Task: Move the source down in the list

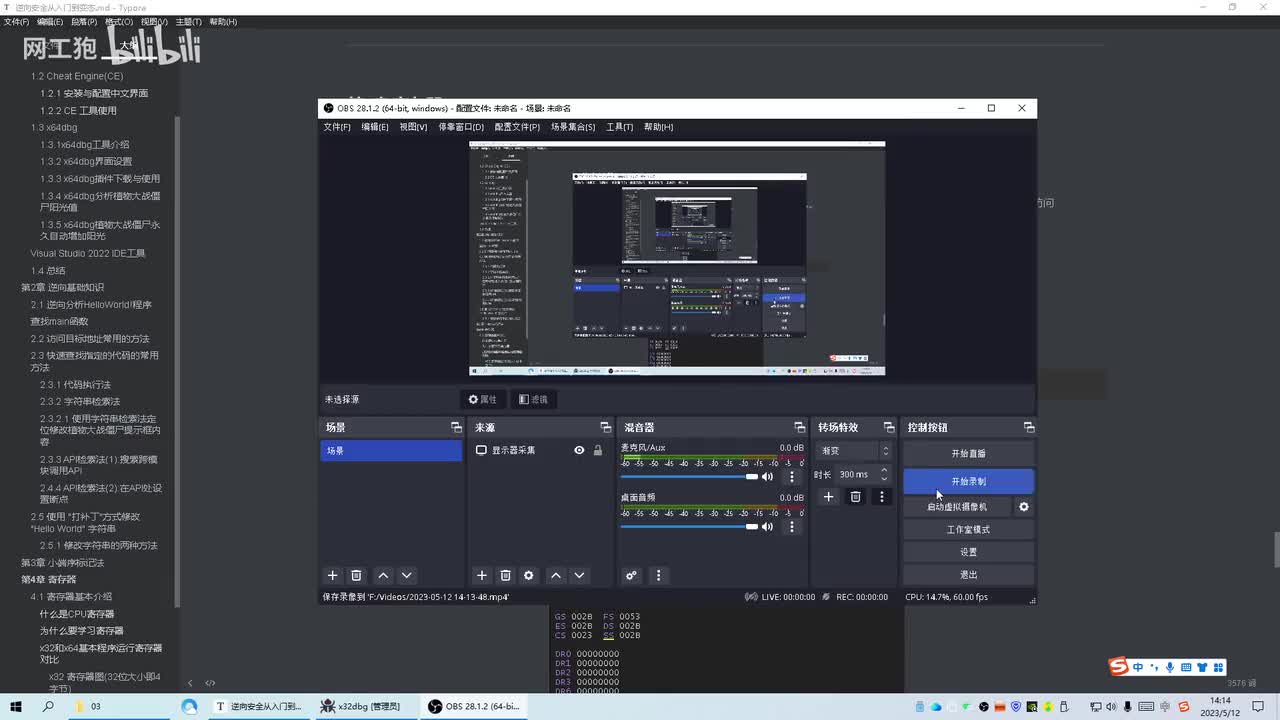Action: coord(579,575)
